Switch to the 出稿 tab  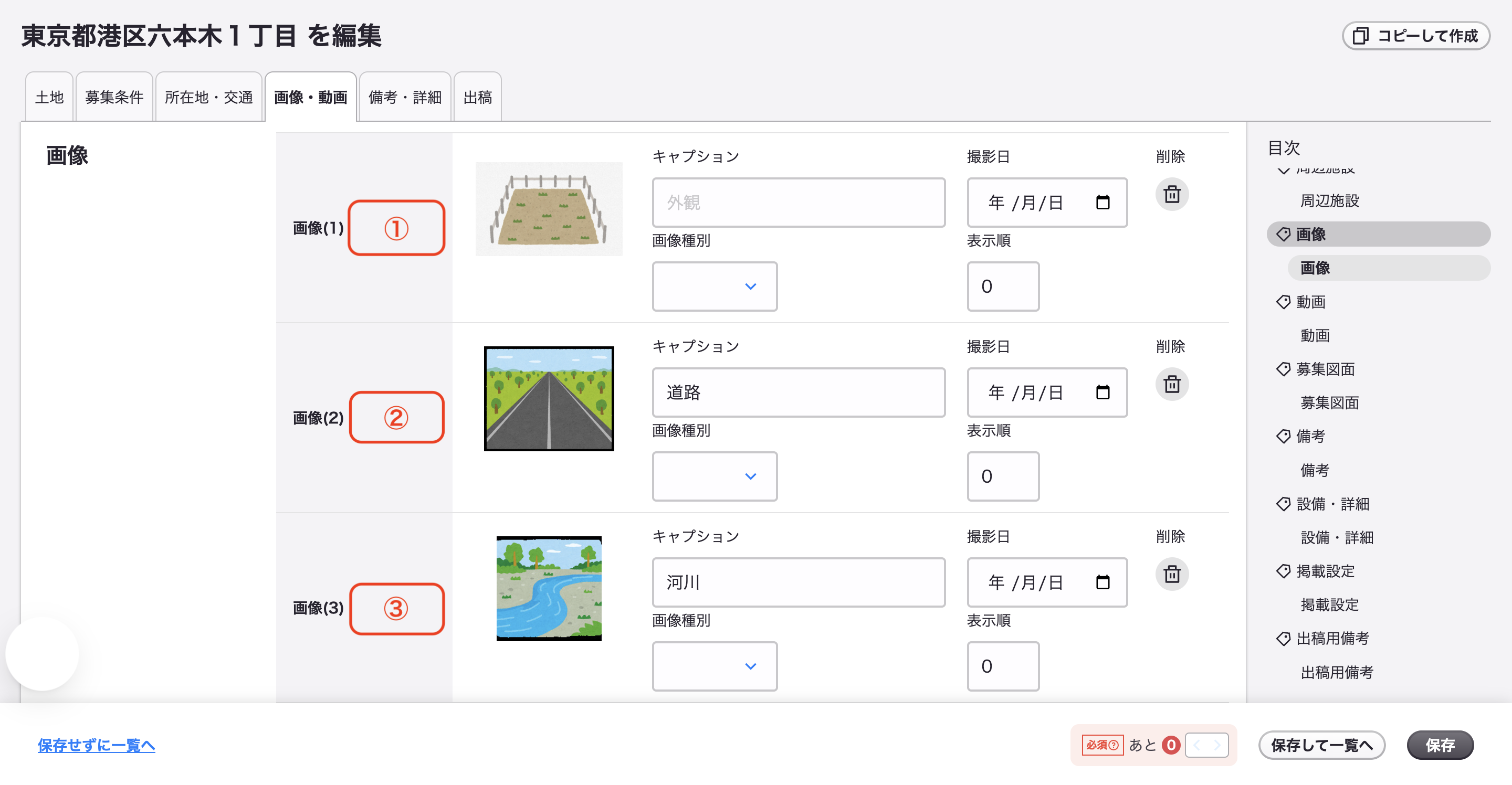(x=477, y=97)
